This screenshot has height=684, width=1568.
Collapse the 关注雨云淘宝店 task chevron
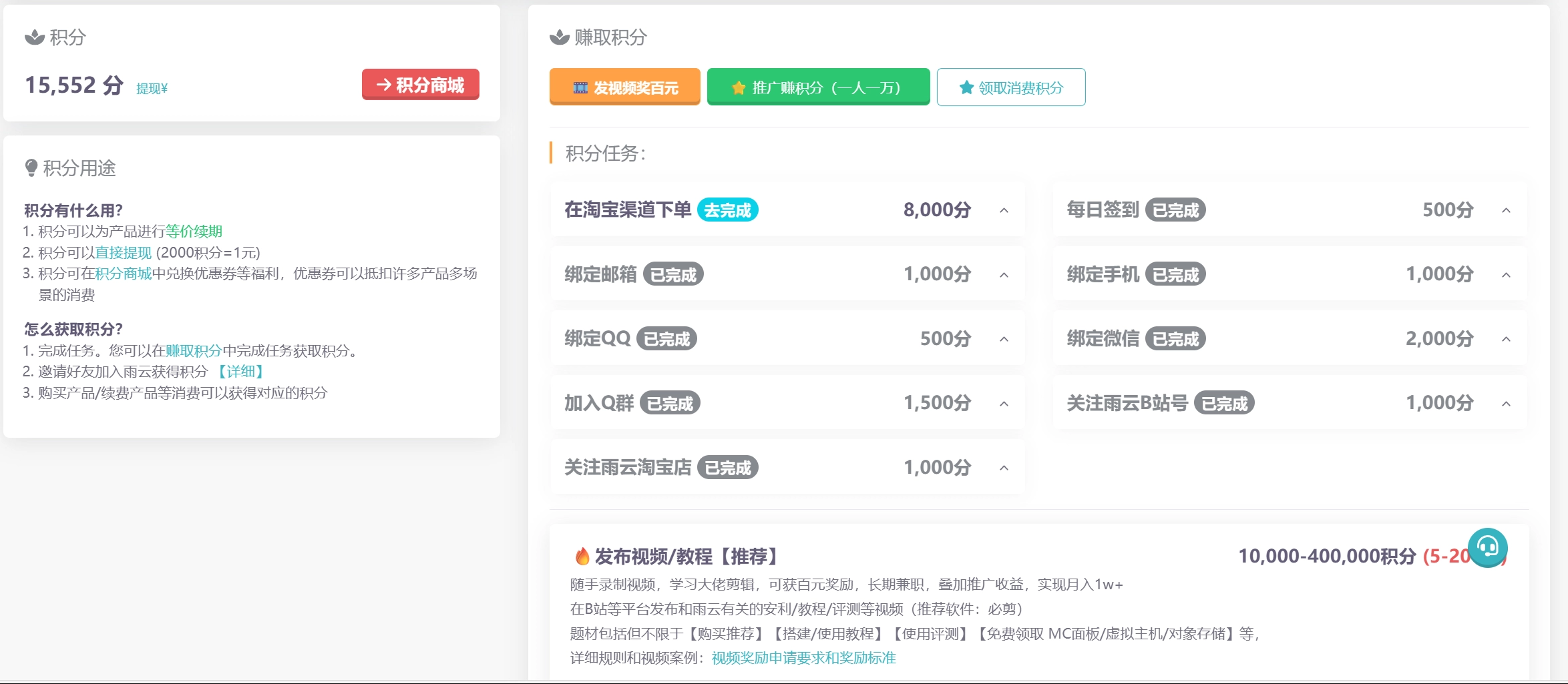tap(1004, 468)
